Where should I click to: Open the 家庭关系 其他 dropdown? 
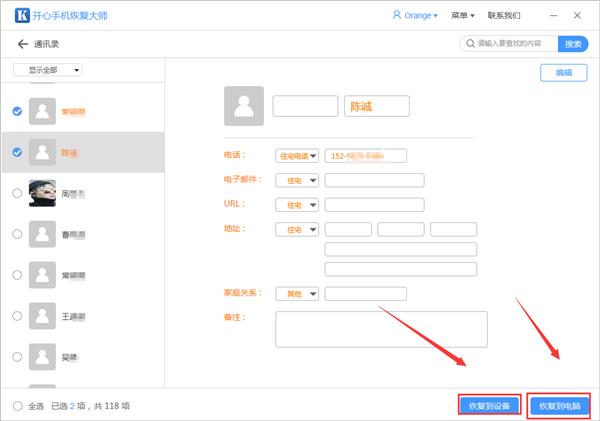[x=296, y=293]
